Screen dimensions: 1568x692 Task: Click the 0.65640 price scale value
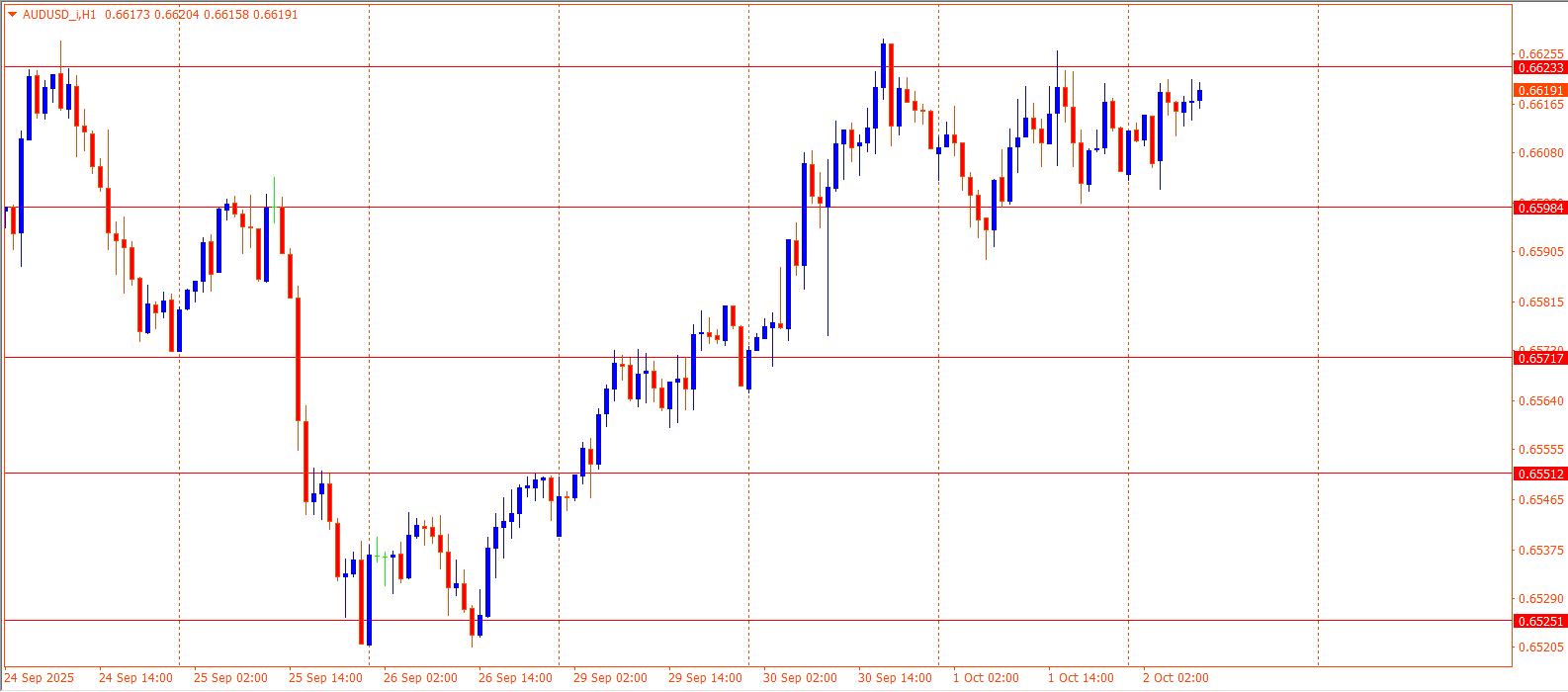[1540, 400]
